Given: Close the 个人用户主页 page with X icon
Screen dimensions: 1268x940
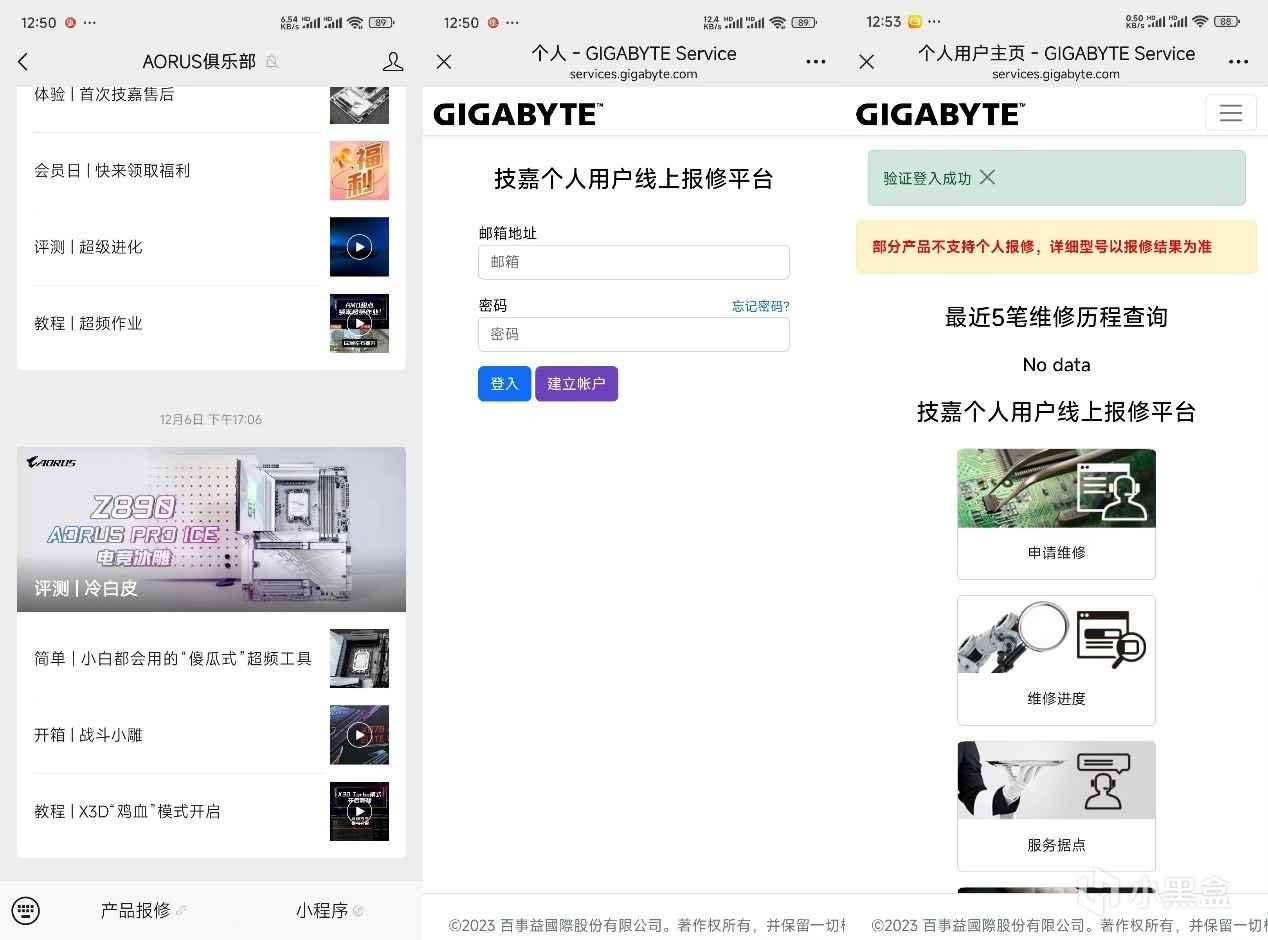Looking at the screenshot, I should click(867, 62).
